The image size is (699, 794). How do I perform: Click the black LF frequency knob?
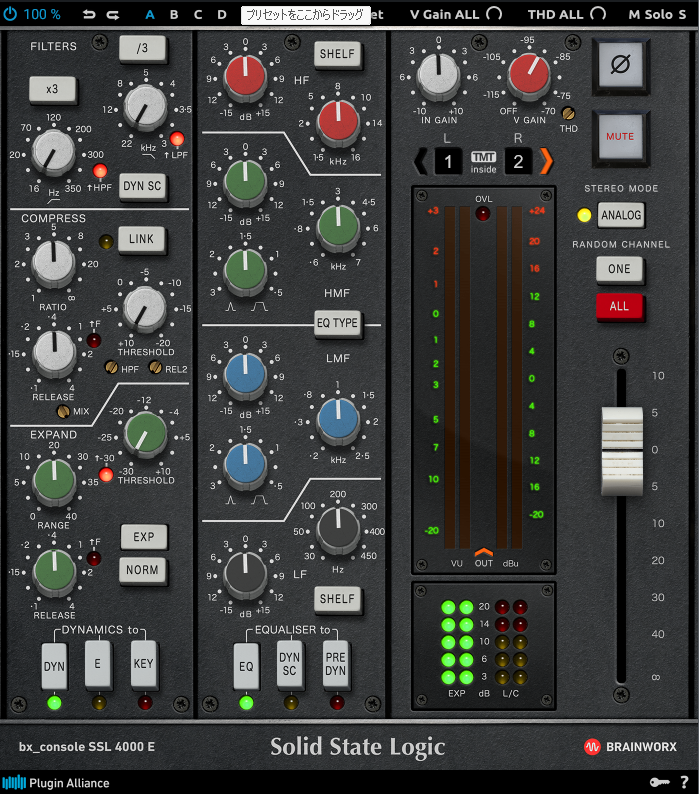338,529
